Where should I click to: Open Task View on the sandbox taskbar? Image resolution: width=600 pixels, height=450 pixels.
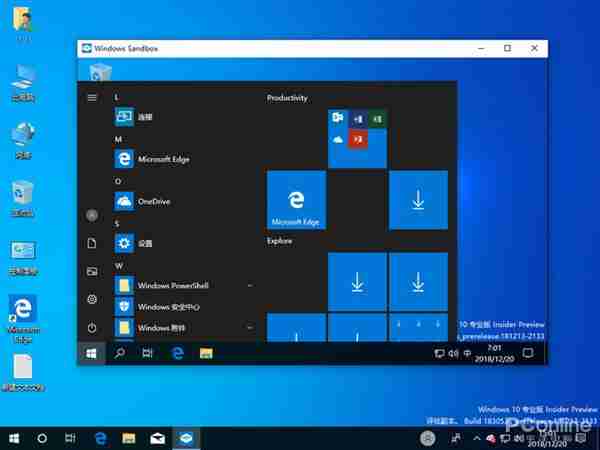(x=147, y=353)
